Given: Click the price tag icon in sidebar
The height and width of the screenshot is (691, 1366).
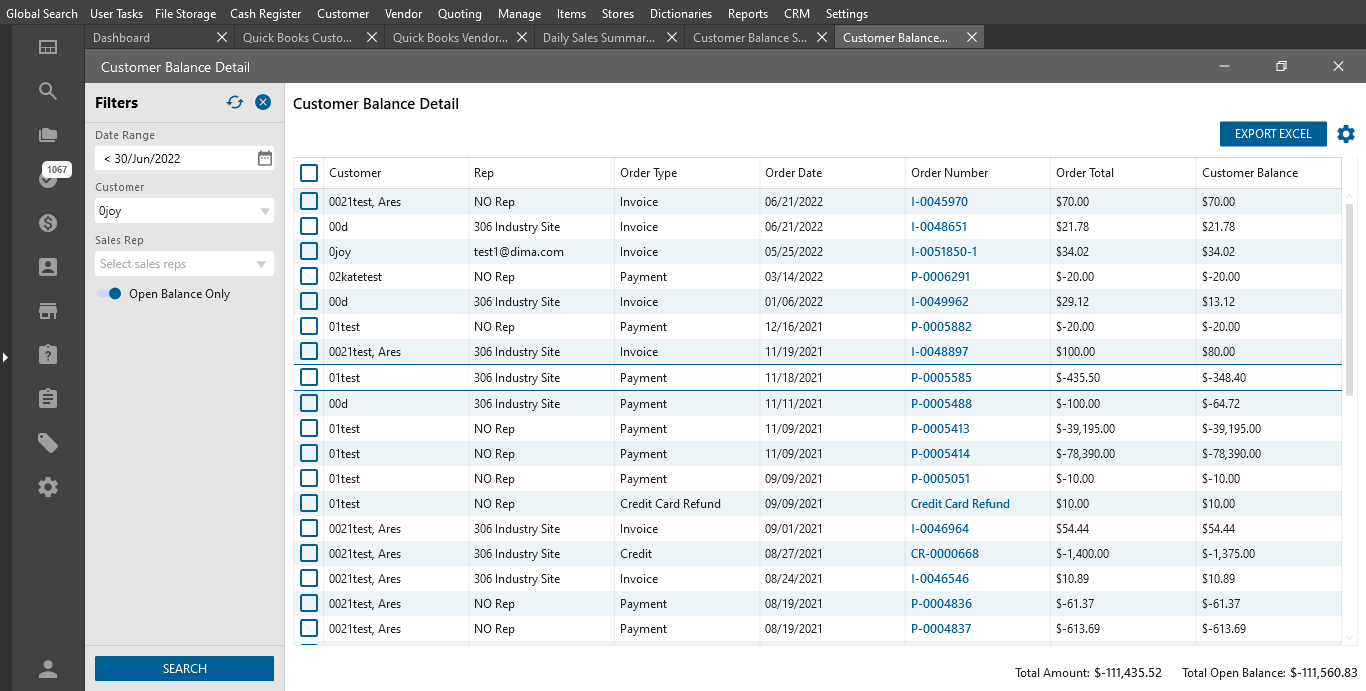Looking at the screenshot, I should coord(47,443).
